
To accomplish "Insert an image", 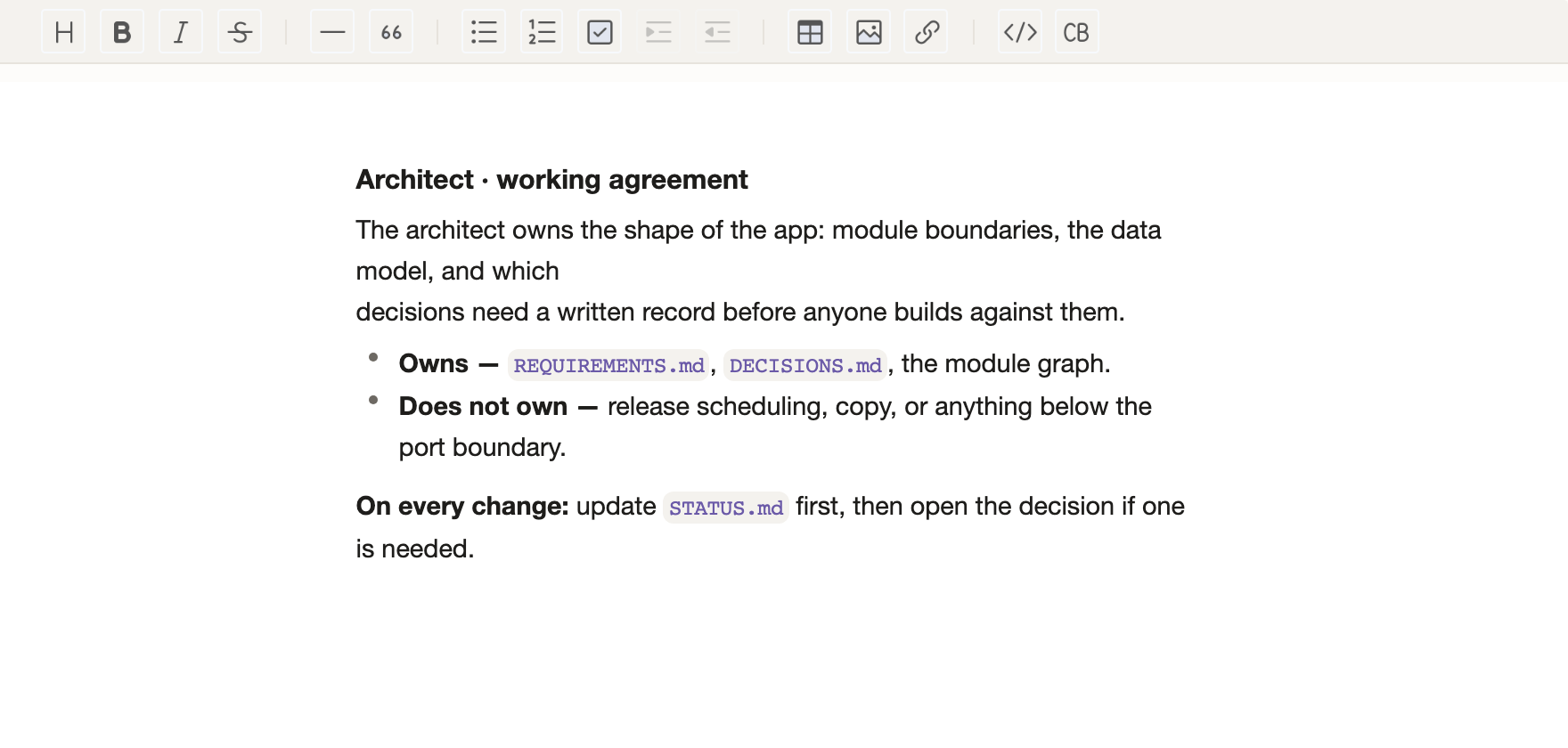I will coord(869,32).
